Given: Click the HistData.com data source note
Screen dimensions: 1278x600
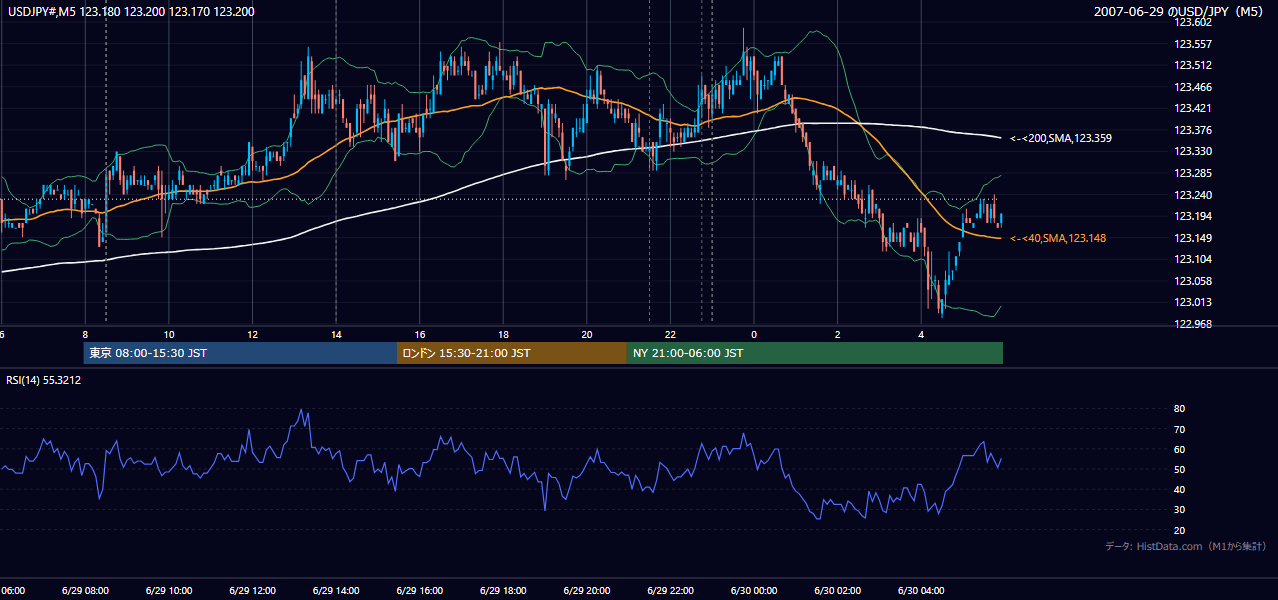Looking at the screenshot, I should [1186, 546].
